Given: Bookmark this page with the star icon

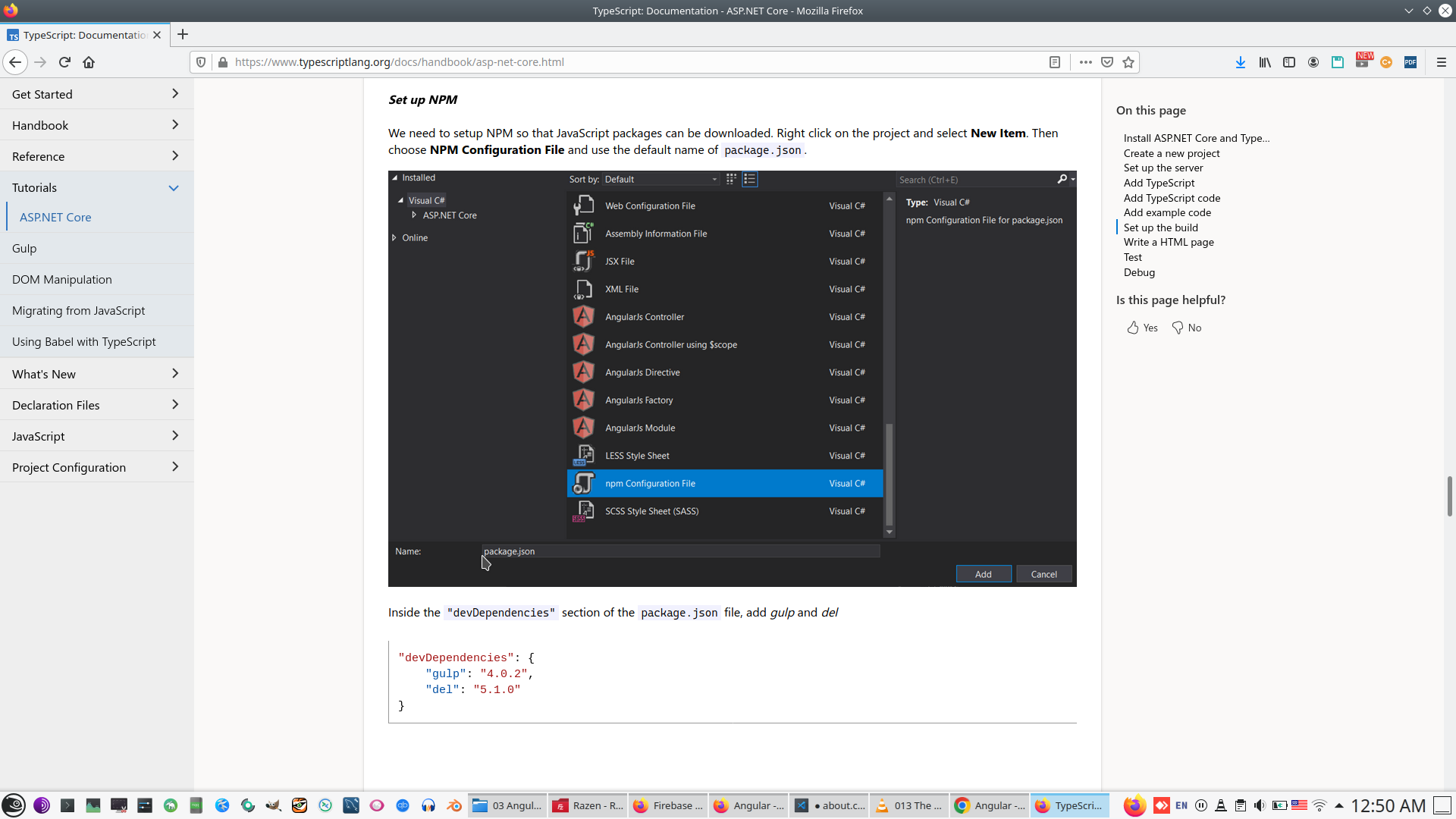Looking at the screenshot, I should coord(1128,62).
